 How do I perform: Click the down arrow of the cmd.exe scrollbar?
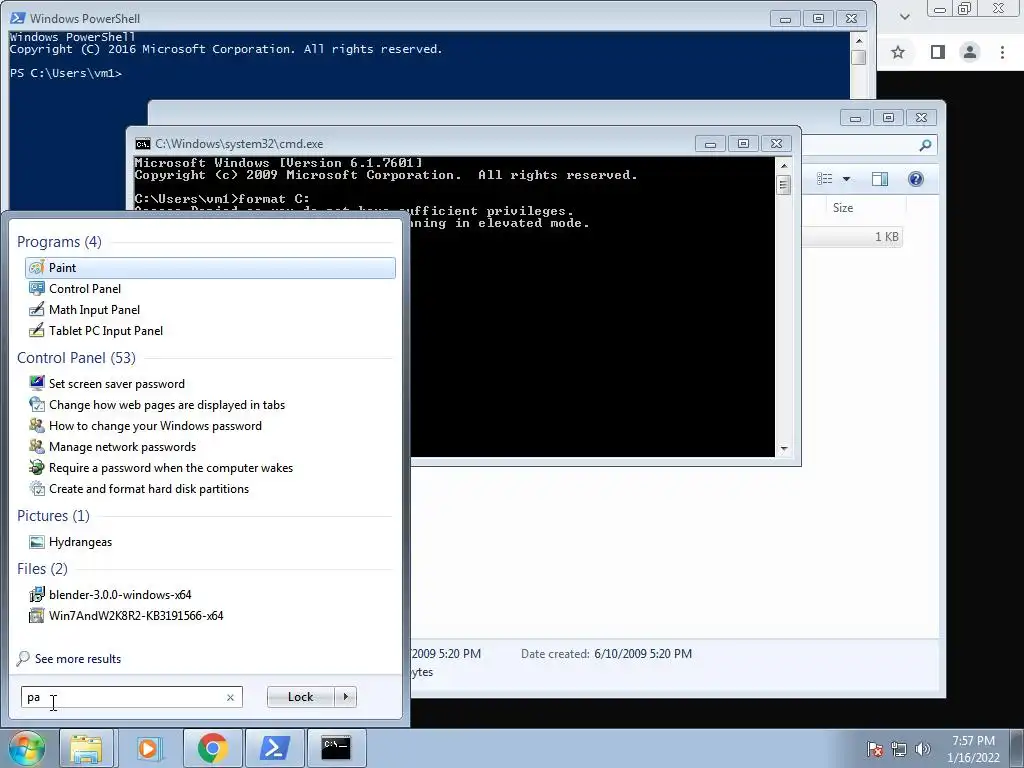[784, 449]
